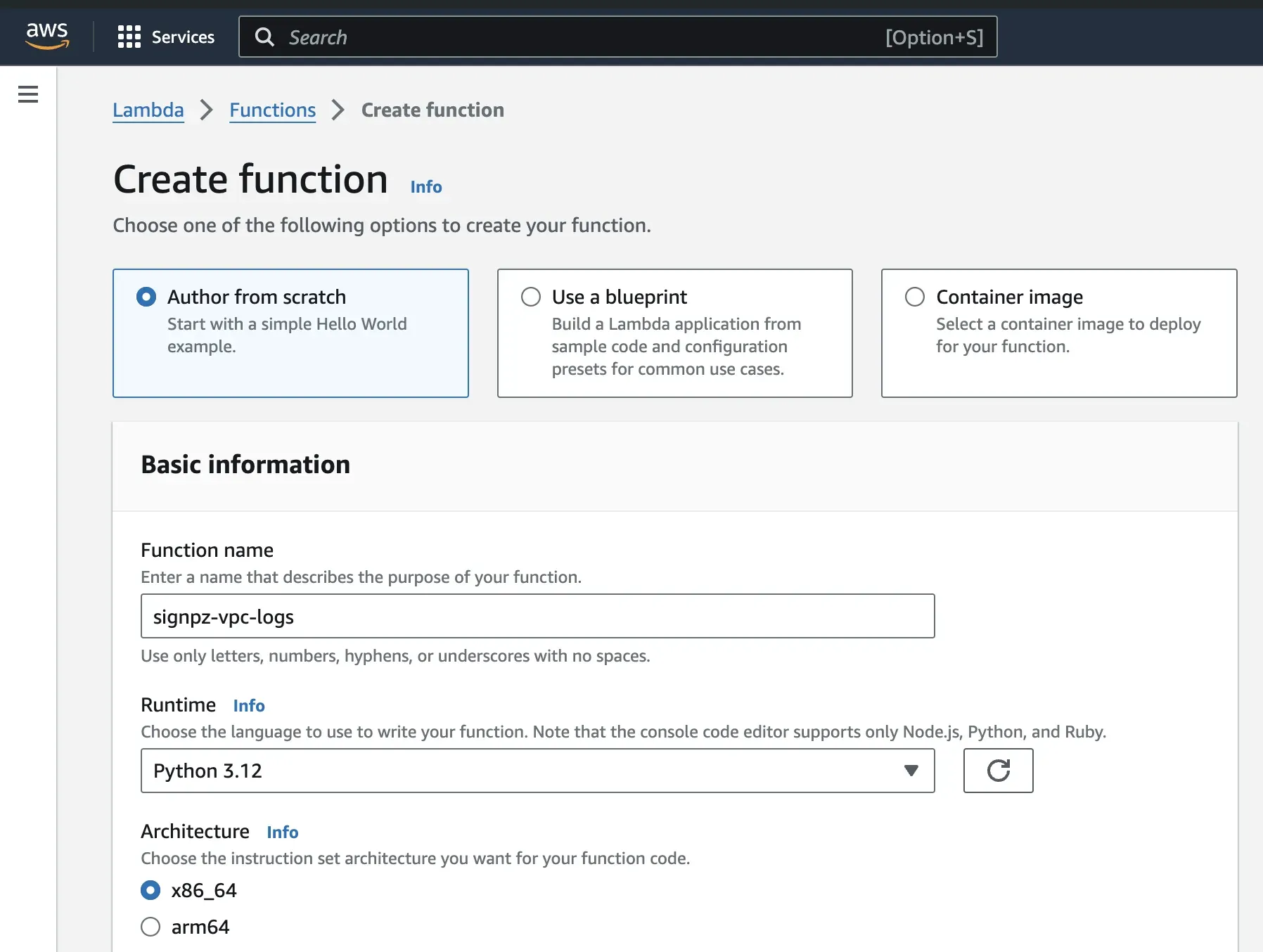Click the Services label in top bar
This screenshot has width=1263, height=952.
tap(183, 37)
